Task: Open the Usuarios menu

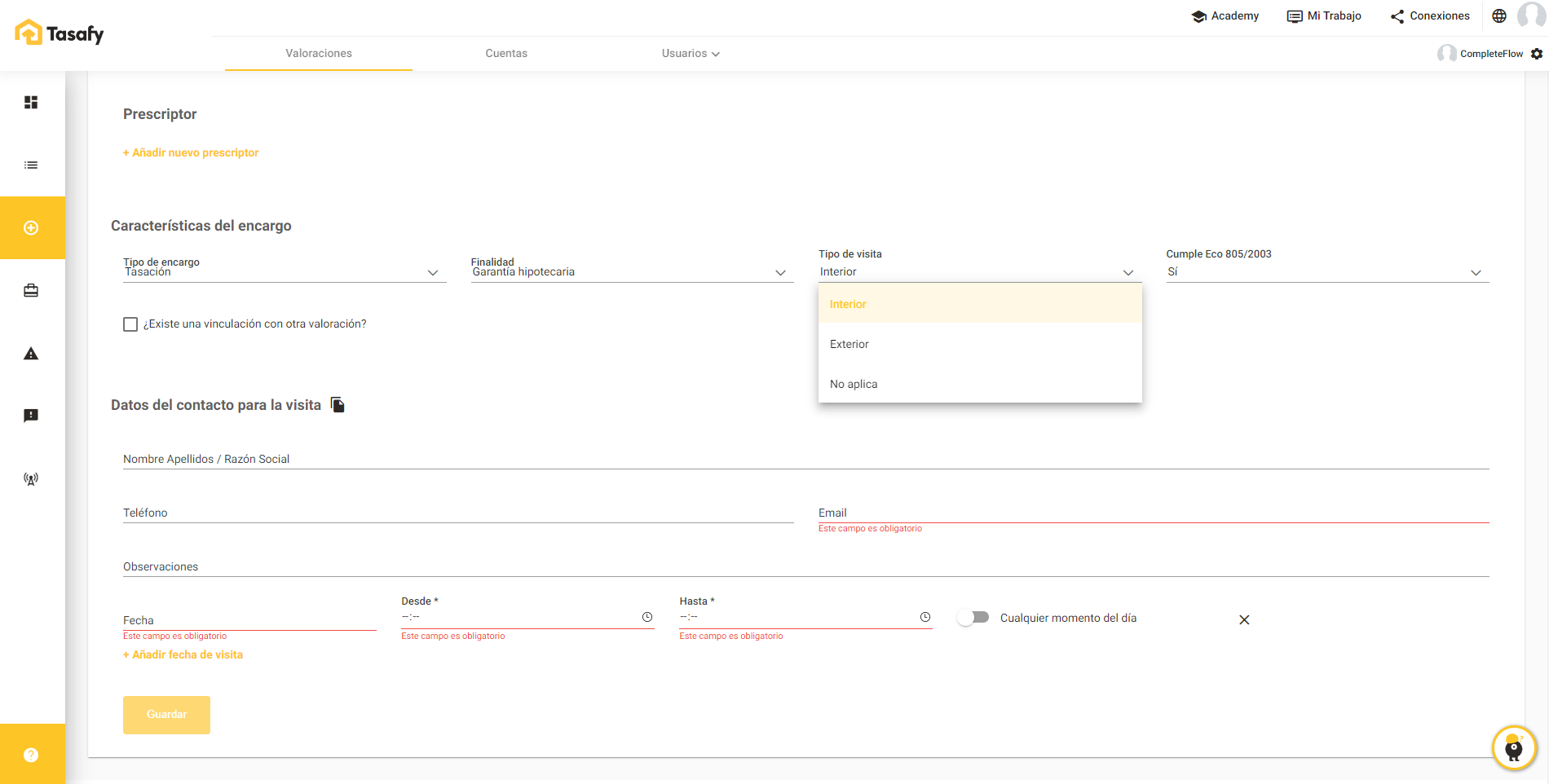Action: point(690,54)
